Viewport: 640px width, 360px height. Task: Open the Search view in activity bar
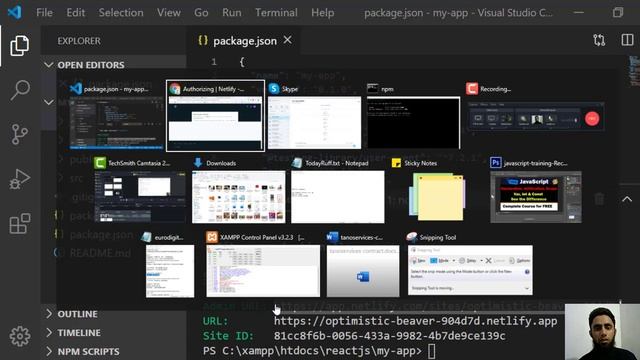19,90
